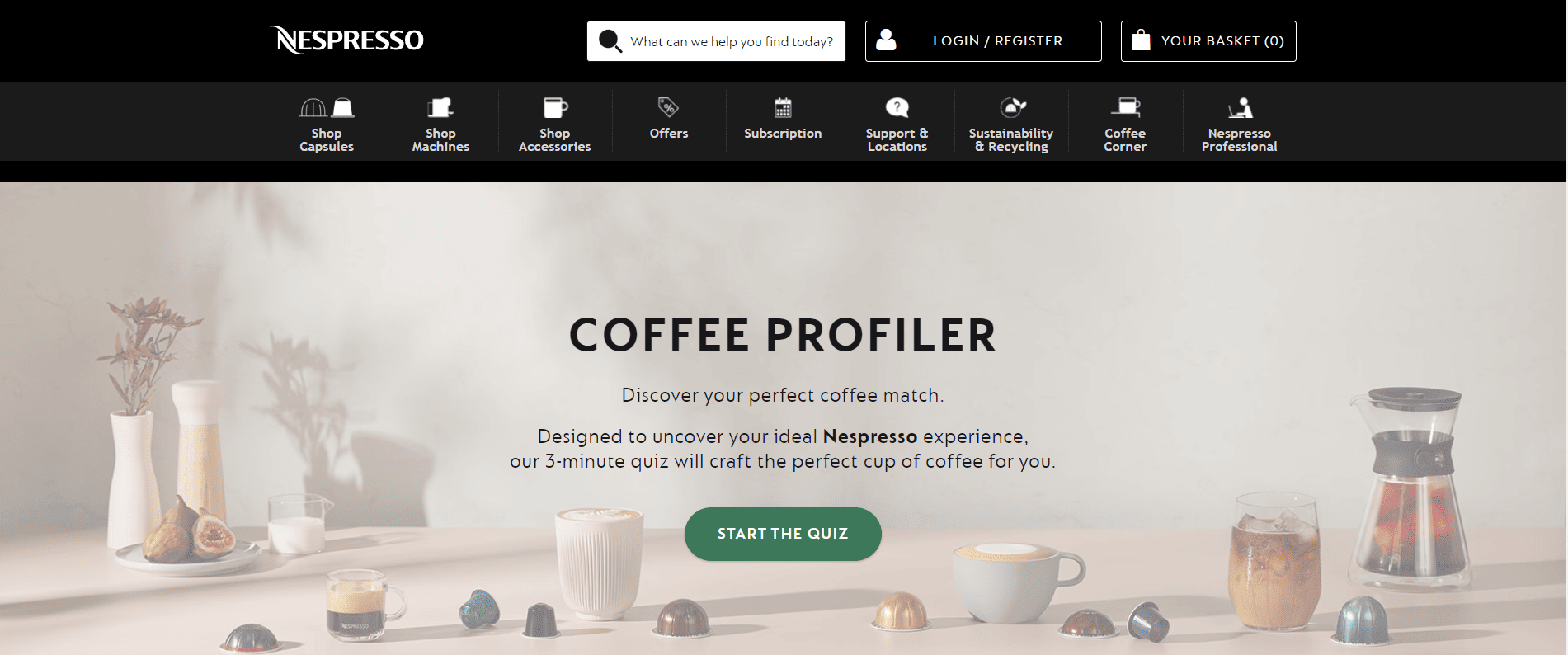
Task: Click the Start the Quiz button
Action: click(783, 534)
